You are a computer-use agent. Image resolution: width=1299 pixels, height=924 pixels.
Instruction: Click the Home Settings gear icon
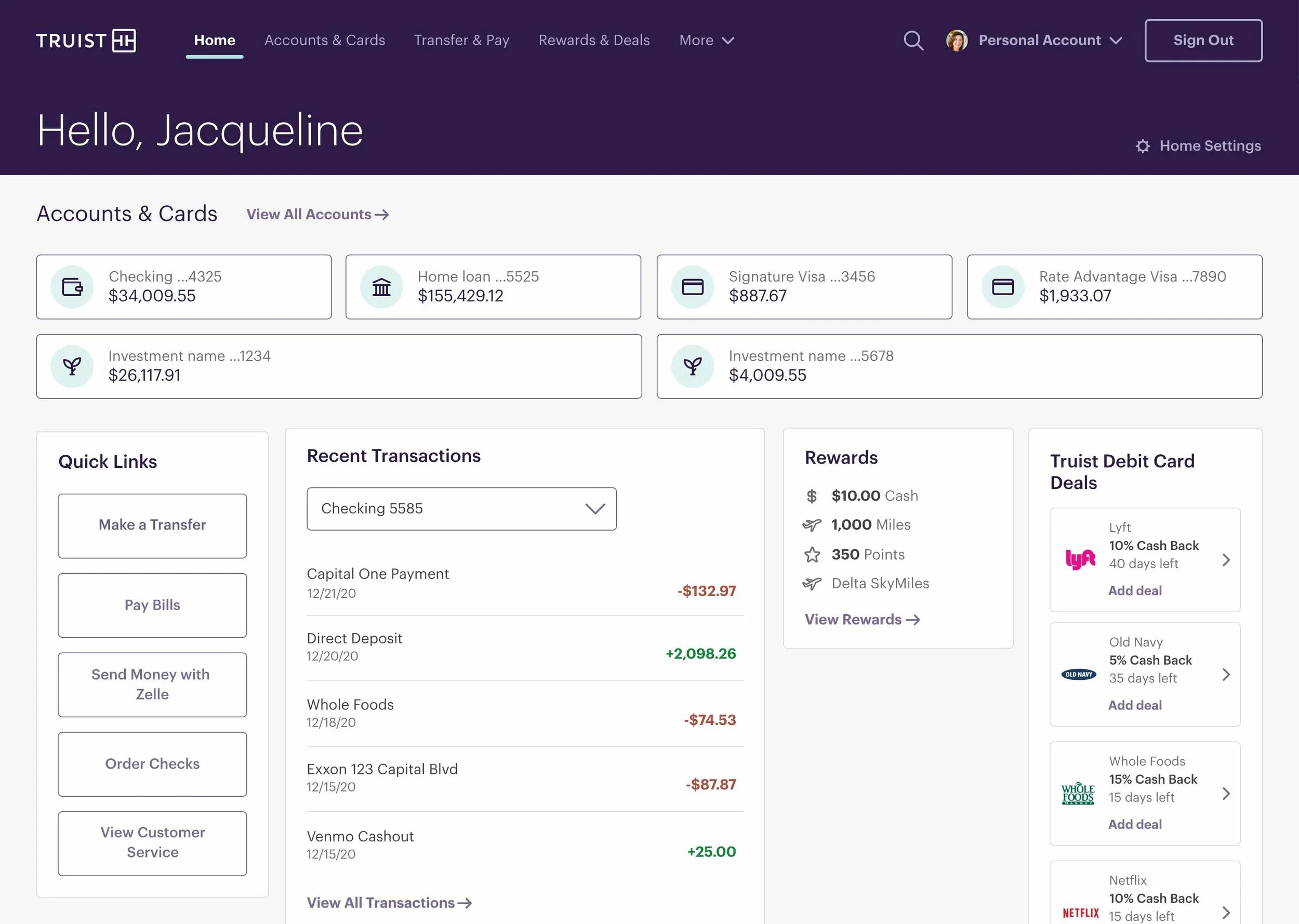tap(1143, 146)
